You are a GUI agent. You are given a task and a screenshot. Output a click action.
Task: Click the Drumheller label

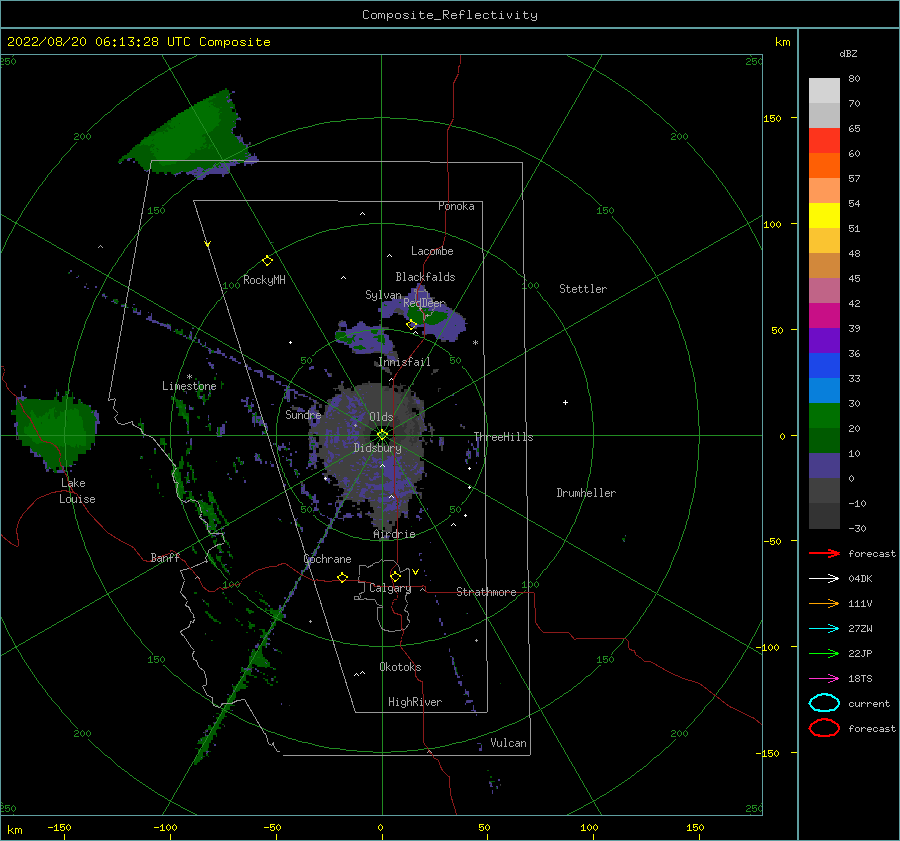(586, 493)
